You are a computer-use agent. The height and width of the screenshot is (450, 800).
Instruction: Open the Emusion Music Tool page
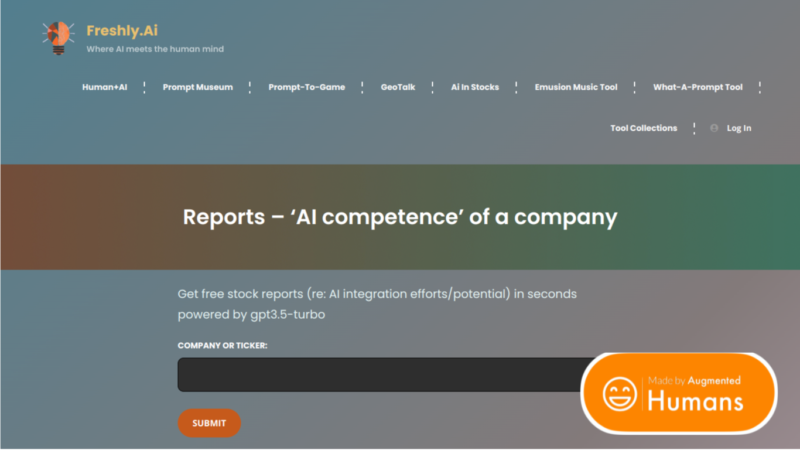pos(576,87)
